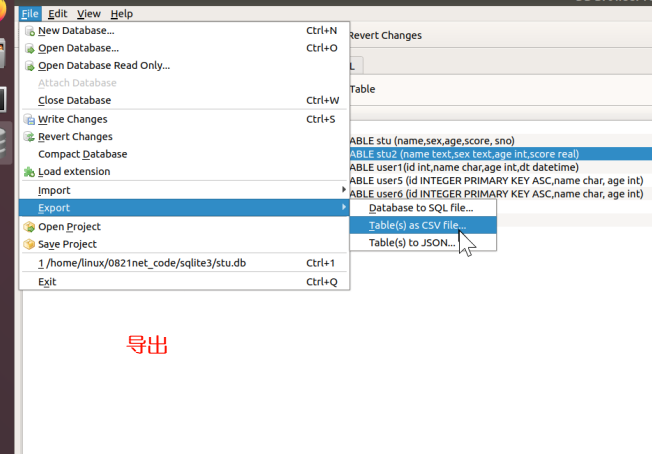Click the Open Database Read Only icon
The height and width of the screenshot is (454, 652).
[30, 66]
